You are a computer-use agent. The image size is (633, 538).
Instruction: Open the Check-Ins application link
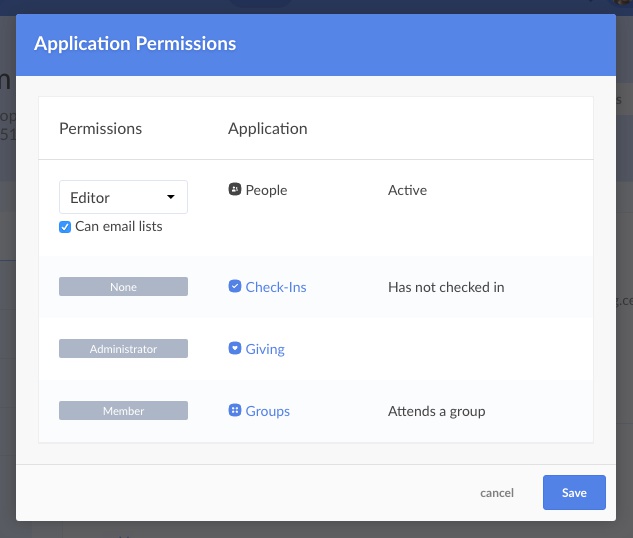point(276,287)
